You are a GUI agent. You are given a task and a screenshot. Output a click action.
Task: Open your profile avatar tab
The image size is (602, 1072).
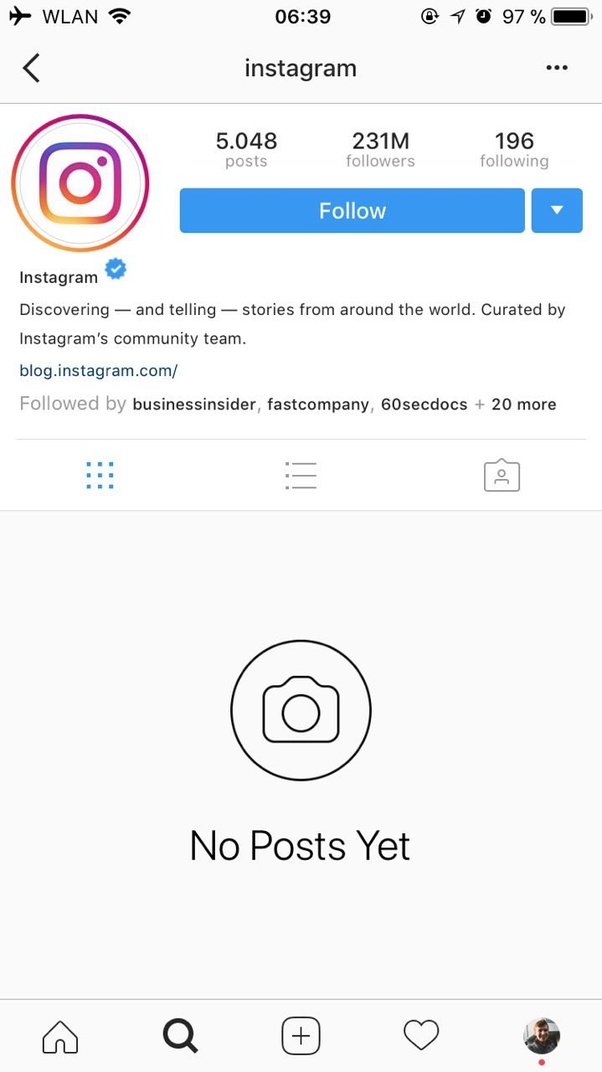(542, 1035)
